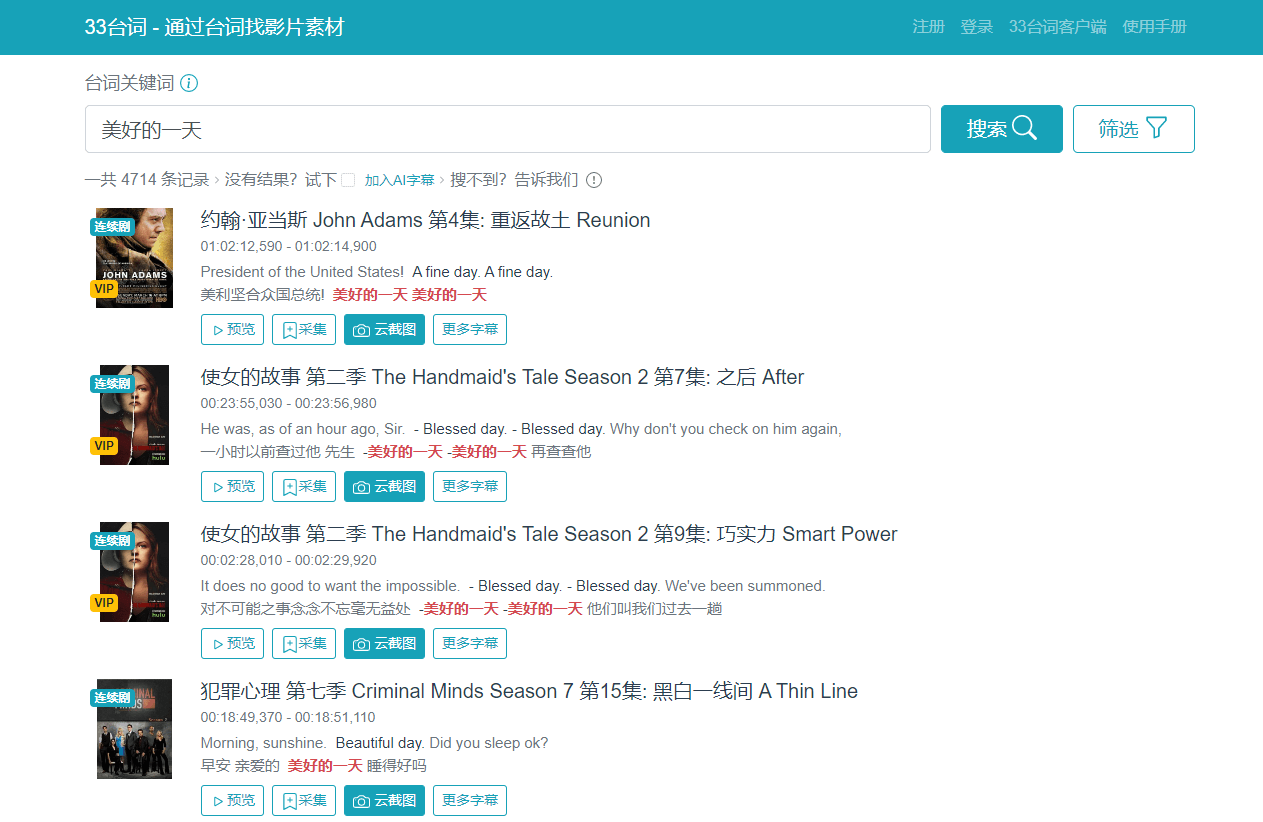Take 云截图 screenshot for John Adams result
The width and height of the screenshot is (1263, 822).
pos(384,329)
